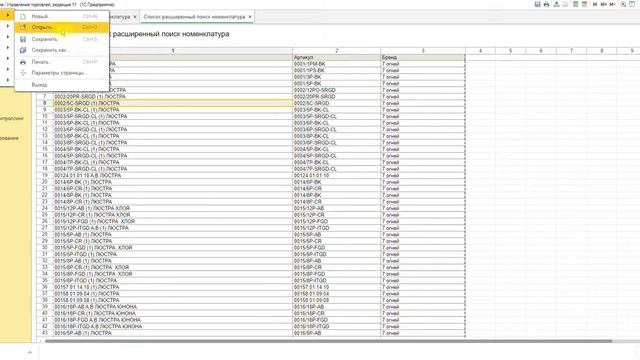This screenshot has width=640, height=360.
Task: Click the M memory button in toolbar
Action: pos(595,4)
